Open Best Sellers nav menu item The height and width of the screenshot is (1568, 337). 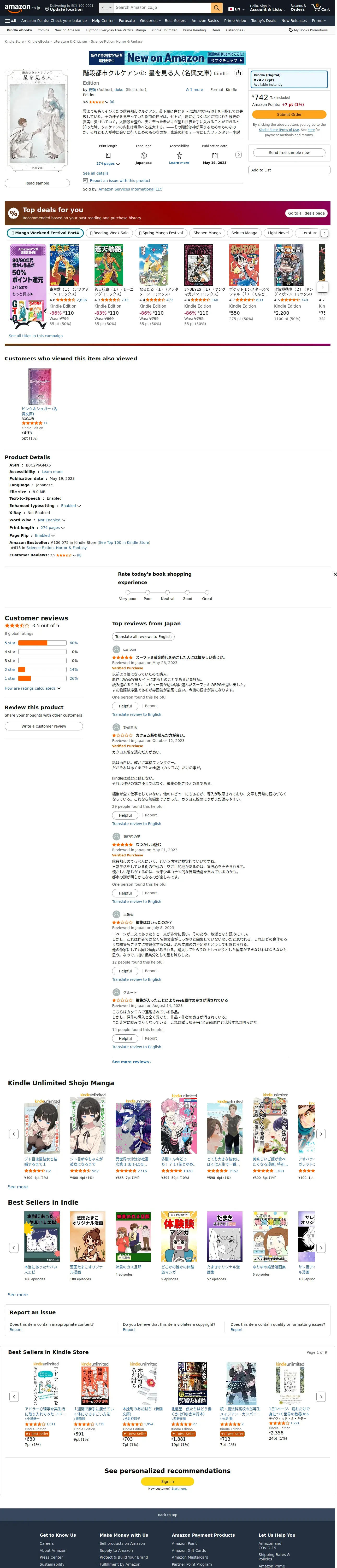[x=175, y=21]
